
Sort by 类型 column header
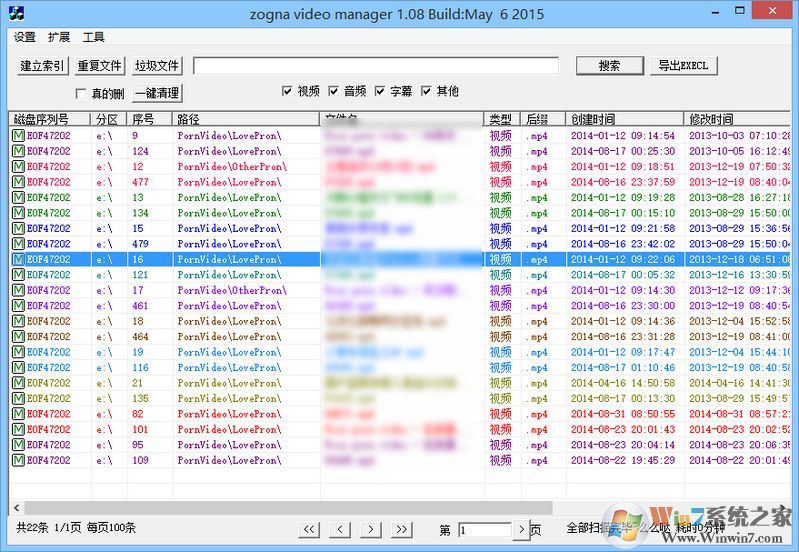click(x=502, y=119)
